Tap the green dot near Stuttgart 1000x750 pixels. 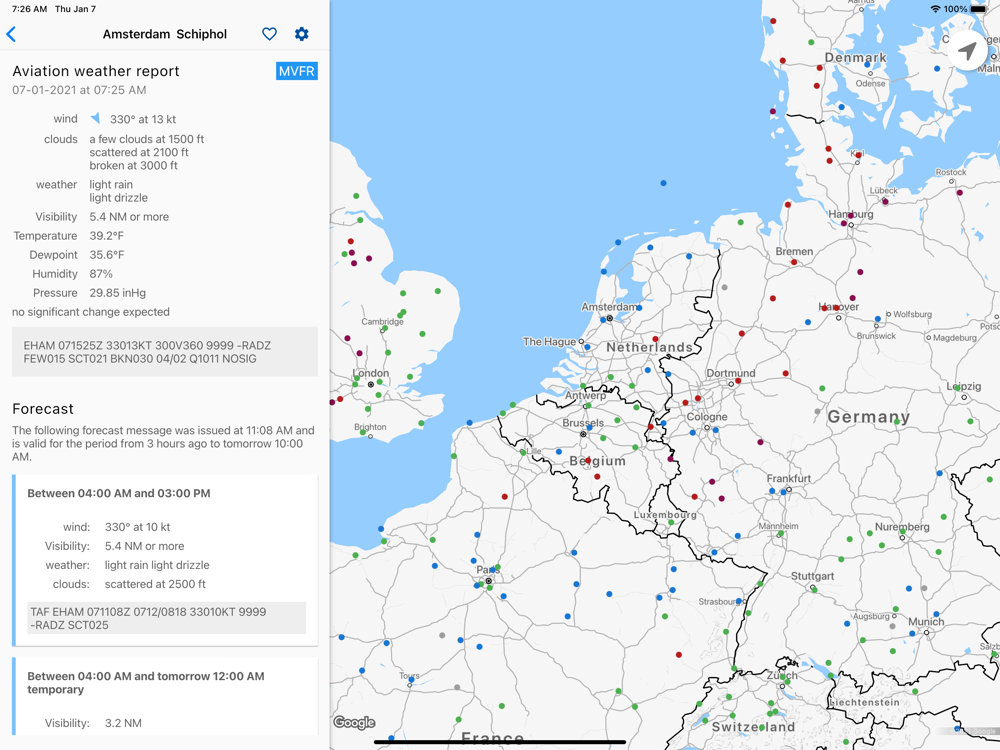[x=814, y=590]
